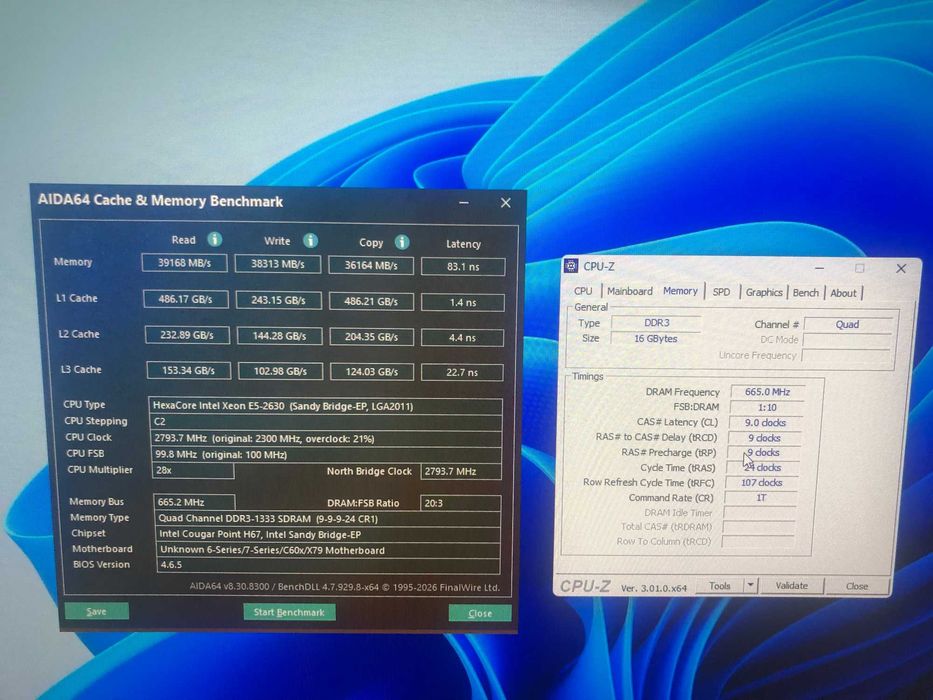Click Start Benchmark in AIDA64
Viewport: 933px width, 700px height.
tap(289, 612)
